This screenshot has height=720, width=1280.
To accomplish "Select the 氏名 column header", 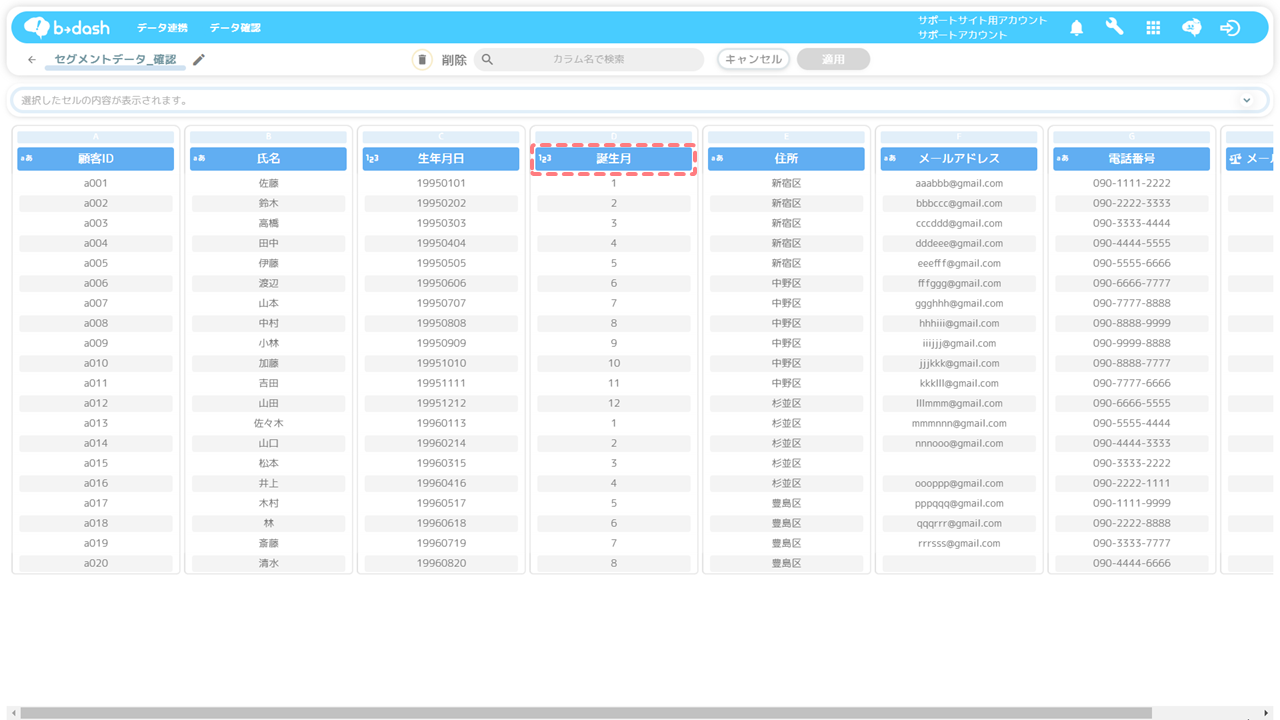I will 268,158.
